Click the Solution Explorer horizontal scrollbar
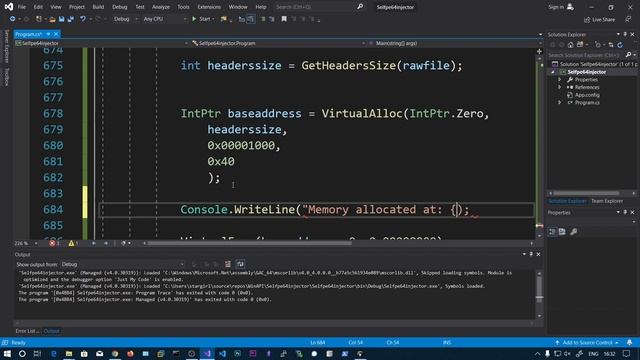Screen dimensions: 640x360 tap(586, 193)
